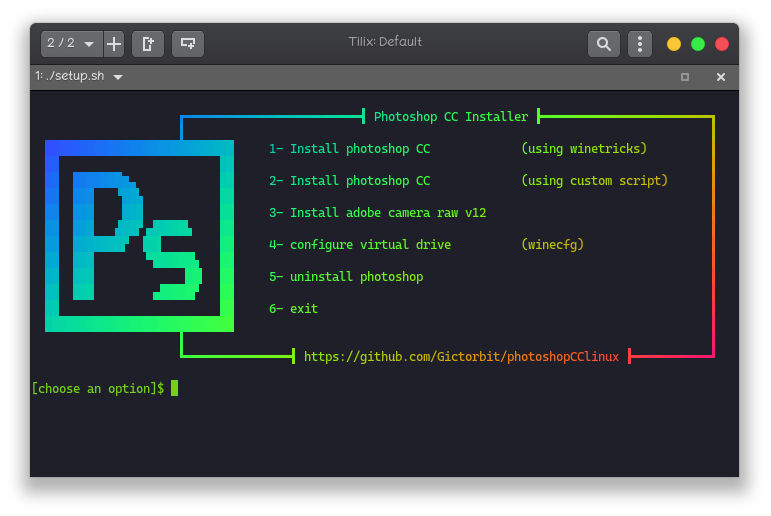The height and width of the screenshot is (516, 771).
Task: Add terminal down split icon
Action: coord(188,44)
